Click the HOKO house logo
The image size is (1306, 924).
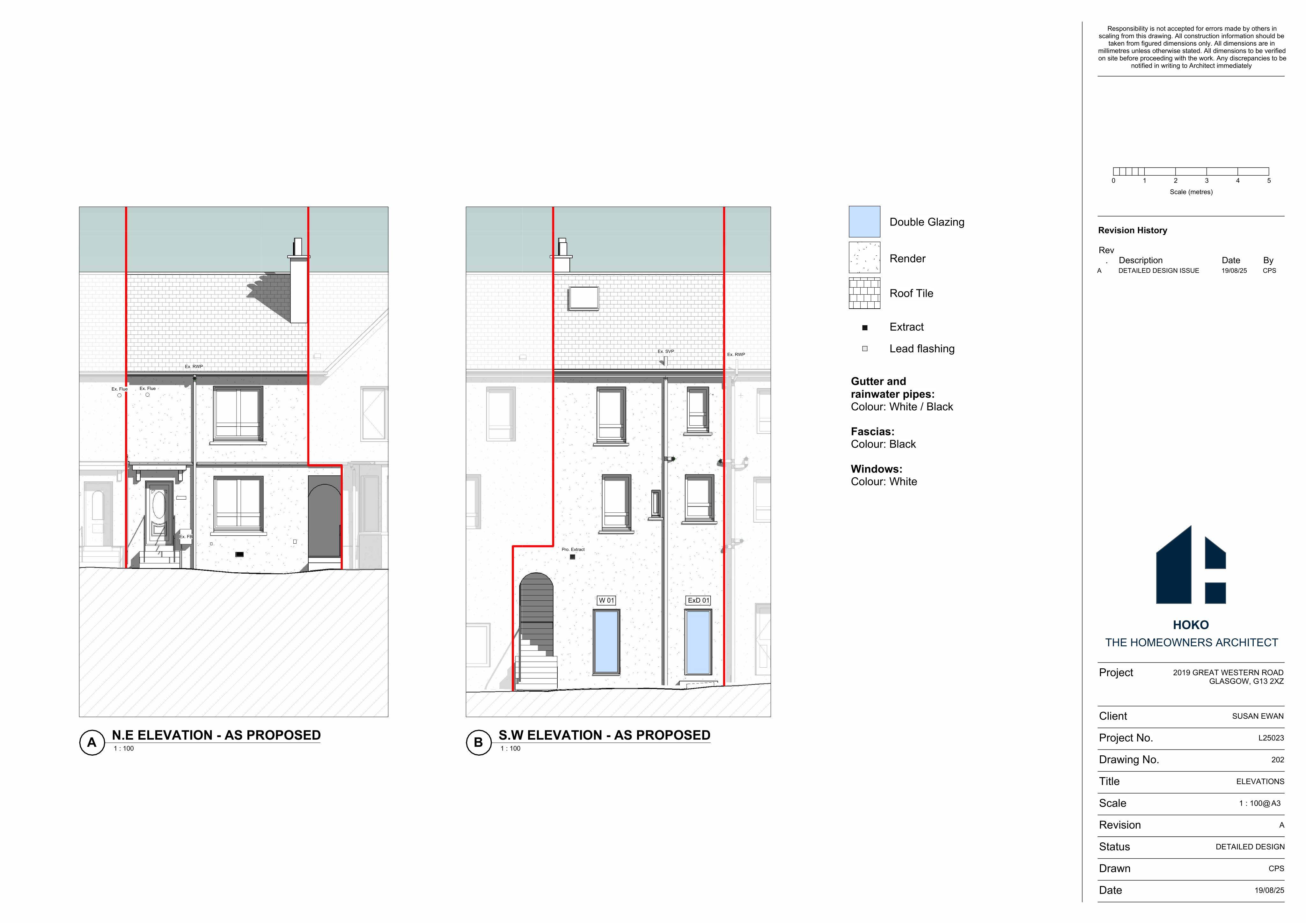coord(1191,565)
